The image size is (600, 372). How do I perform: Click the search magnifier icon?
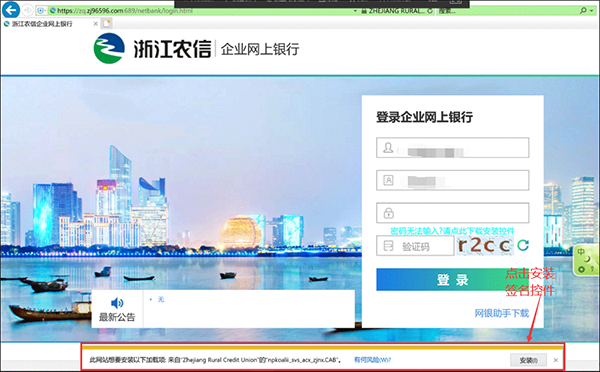tap(583, 11)
